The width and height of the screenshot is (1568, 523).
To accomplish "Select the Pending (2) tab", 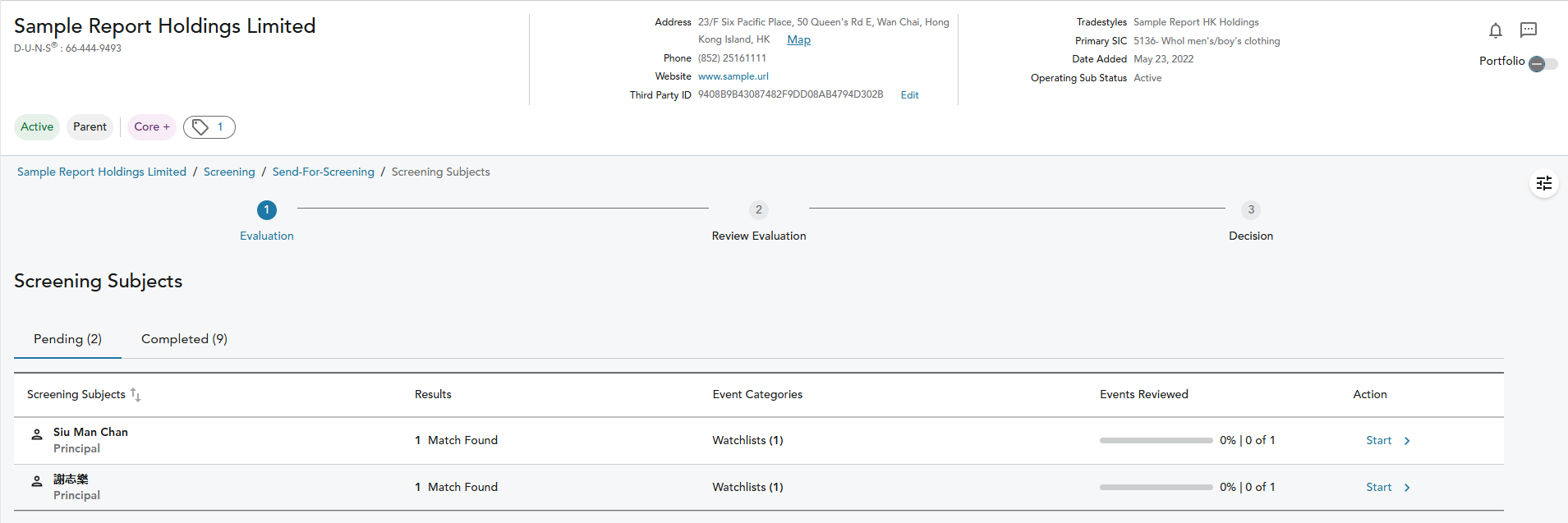I will (x=67, y=339).
